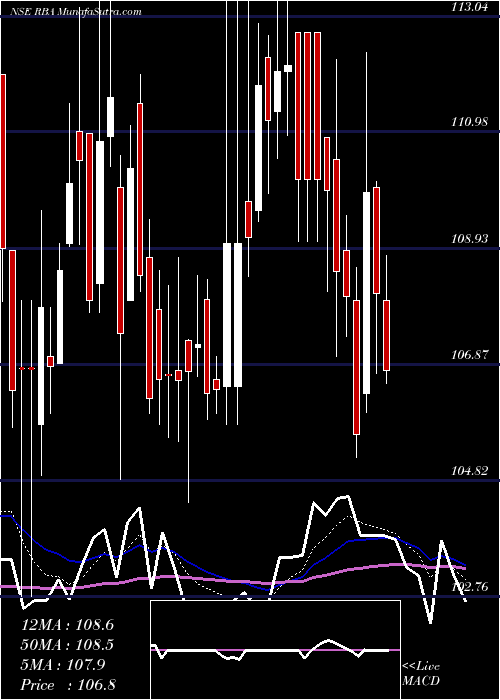Click the 106.87 price level label

(x=470, y=354)
